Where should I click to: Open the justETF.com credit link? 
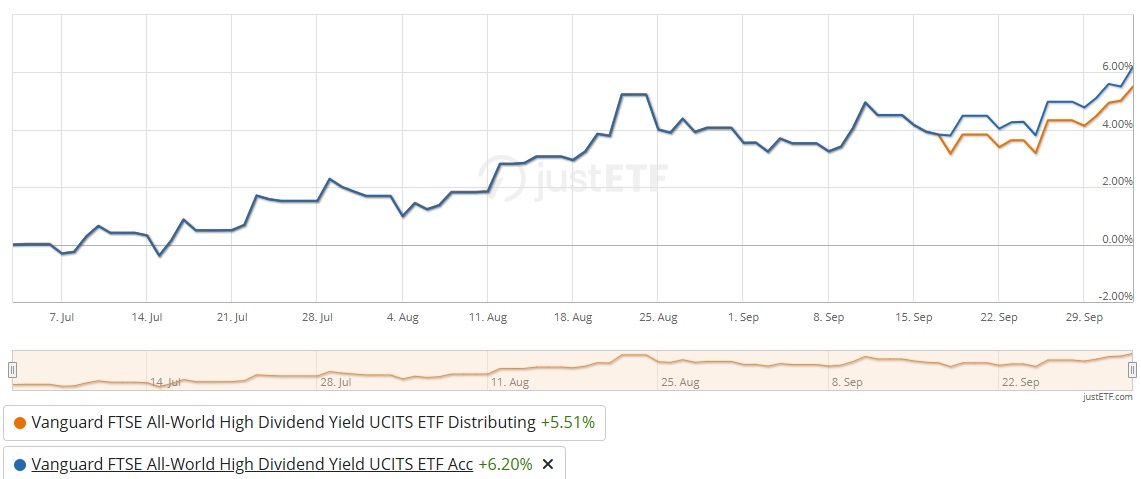1107,397
